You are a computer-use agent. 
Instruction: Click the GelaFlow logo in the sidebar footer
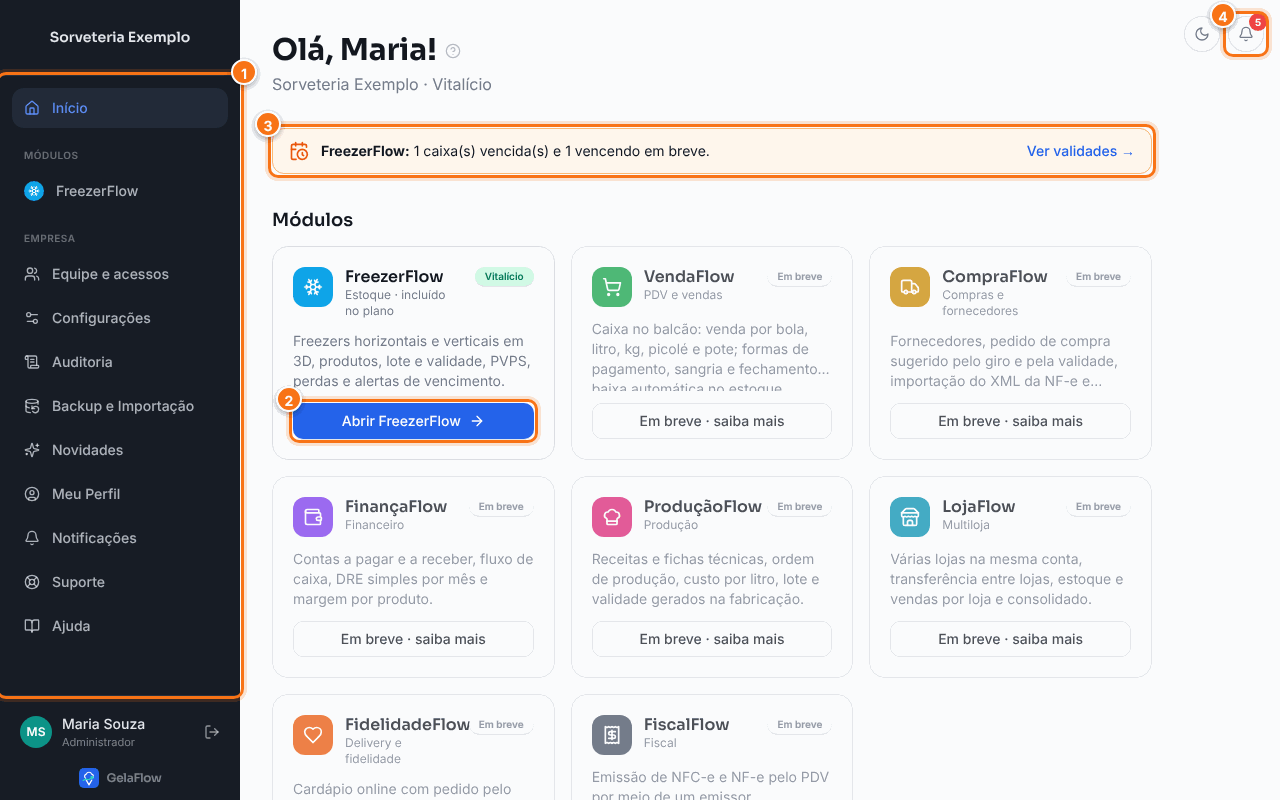tap(120, 777)
